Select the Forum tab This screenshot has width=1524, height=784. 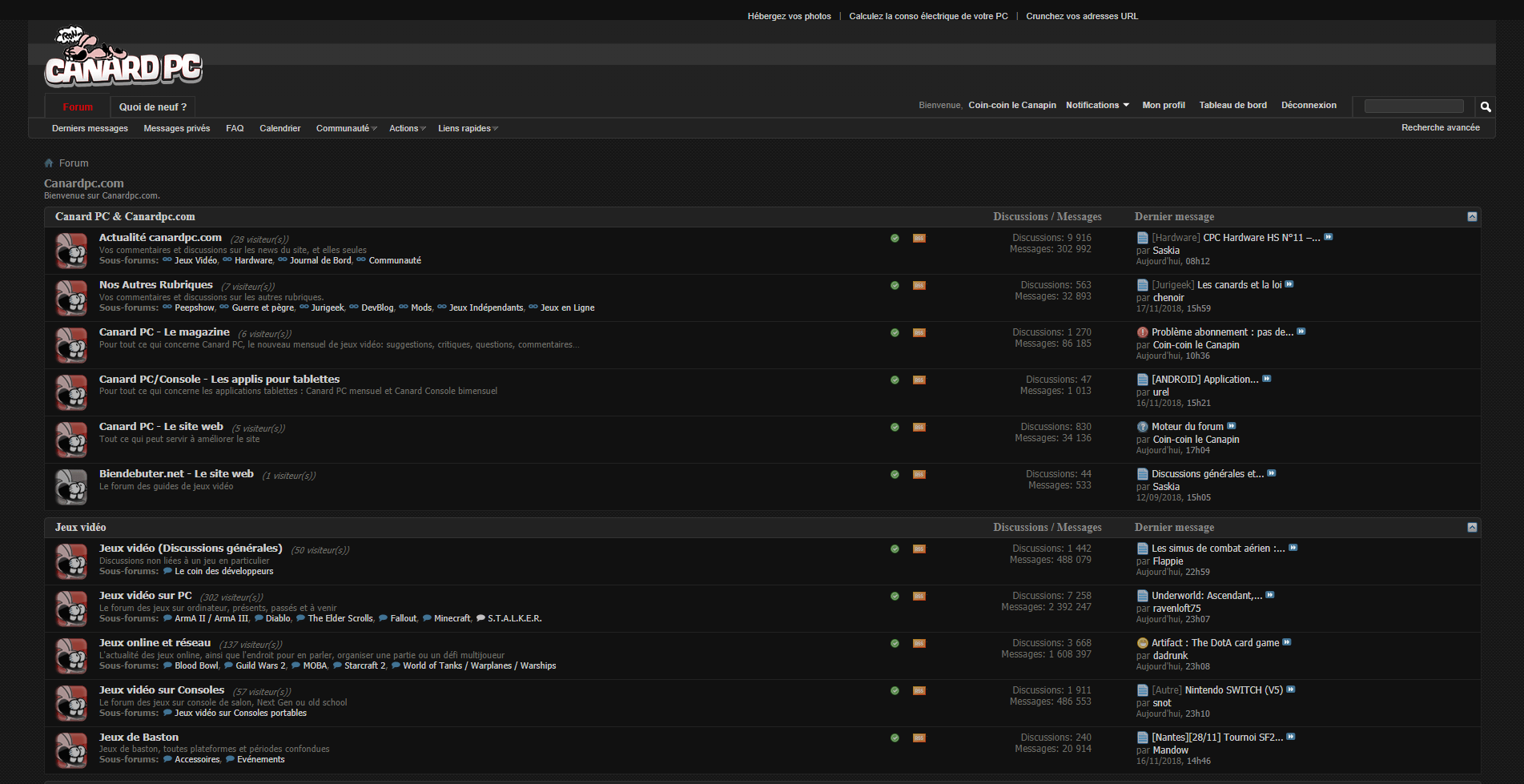(78, 107)
